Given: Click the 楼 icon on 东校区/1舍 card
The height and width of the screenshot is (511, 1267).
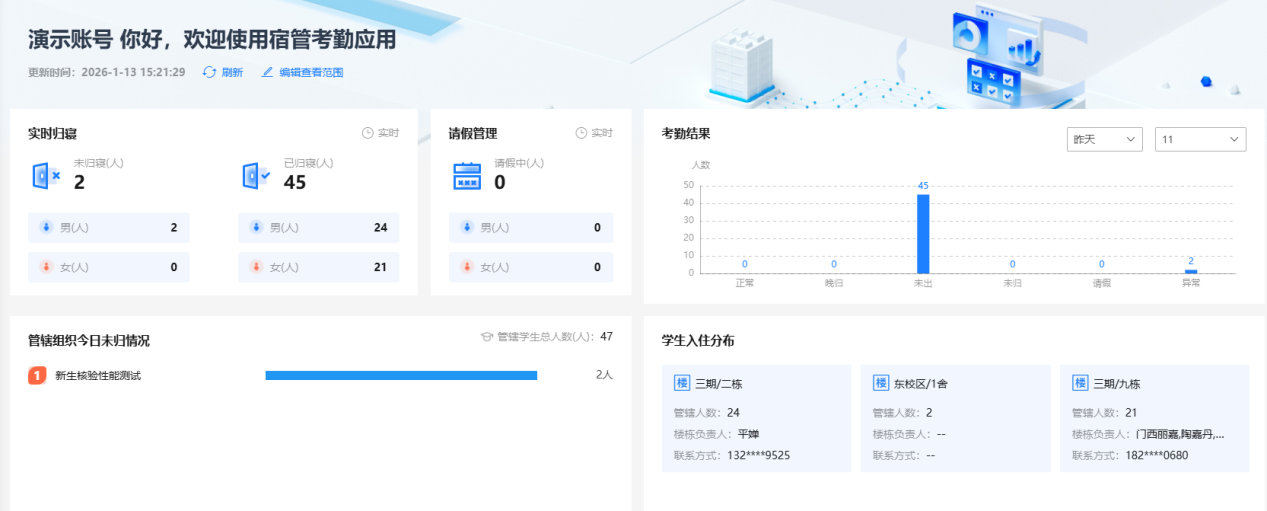Looking at the screenshot, I should tap(881, 383).
